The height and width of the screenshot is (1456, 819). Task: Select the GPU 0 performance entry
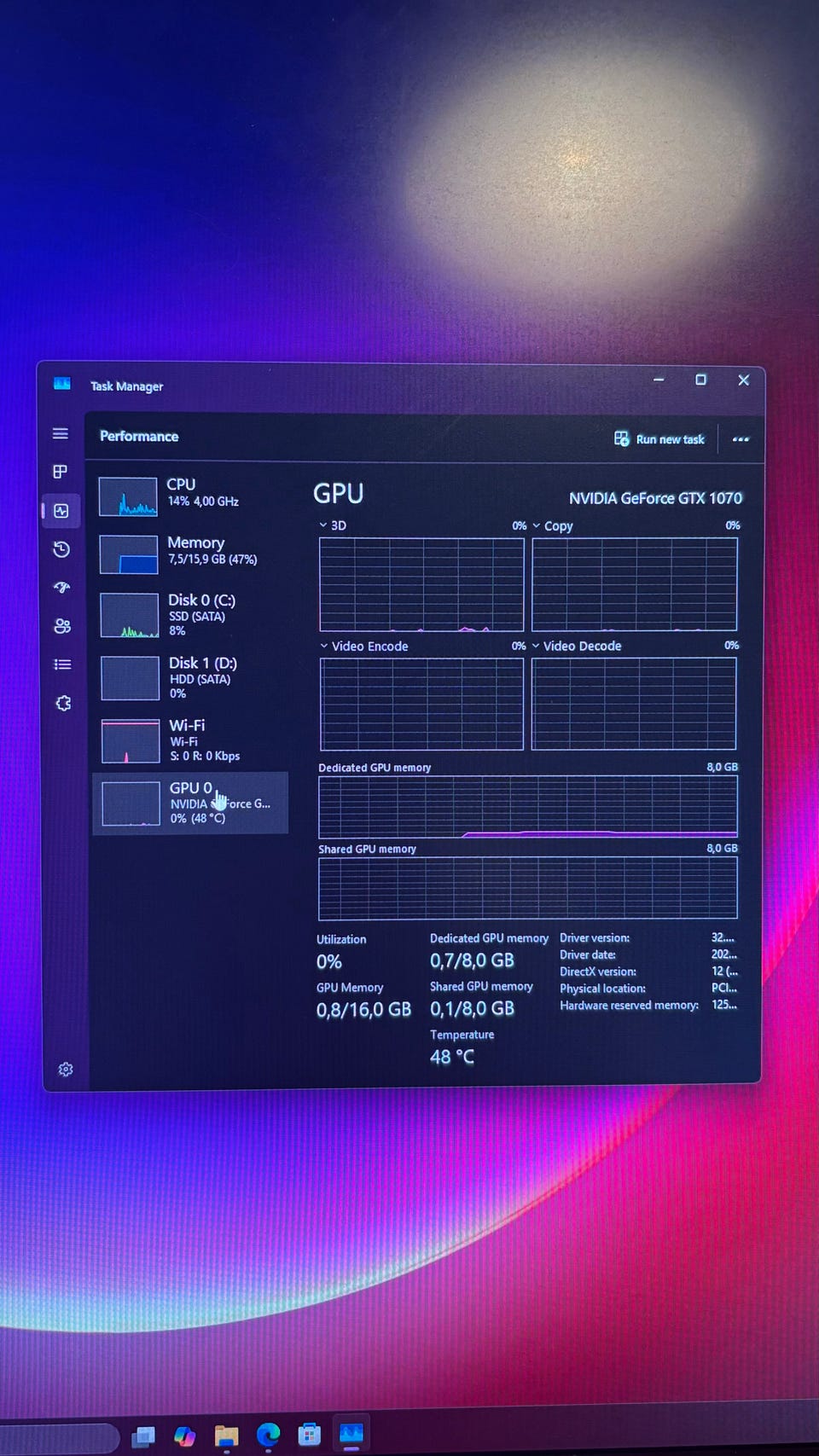pyautogui.click(x=190, y=803)
